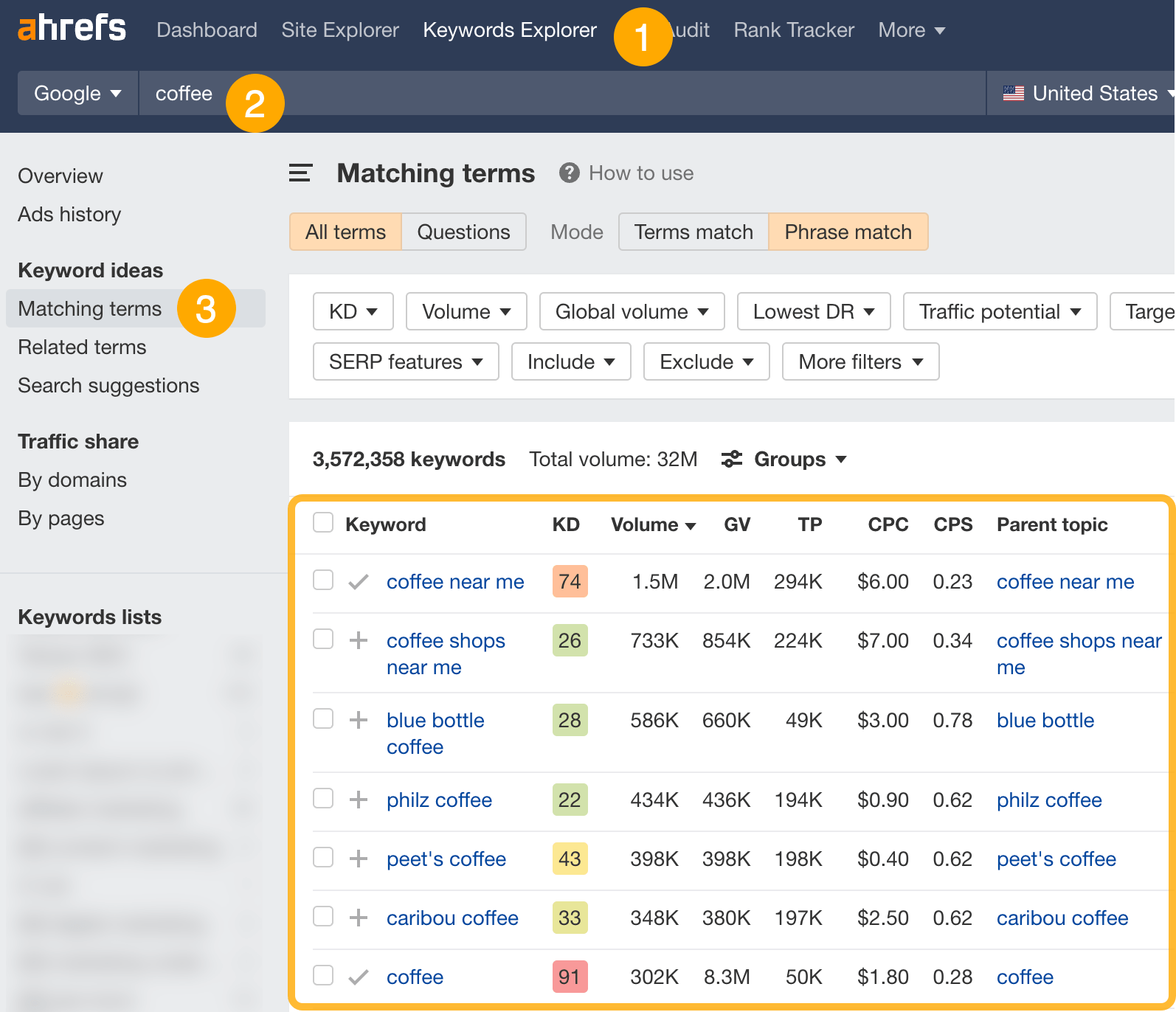Toggle the select-all keywords checkbox
The image size is (1176, 1012).
coord(323,522)
